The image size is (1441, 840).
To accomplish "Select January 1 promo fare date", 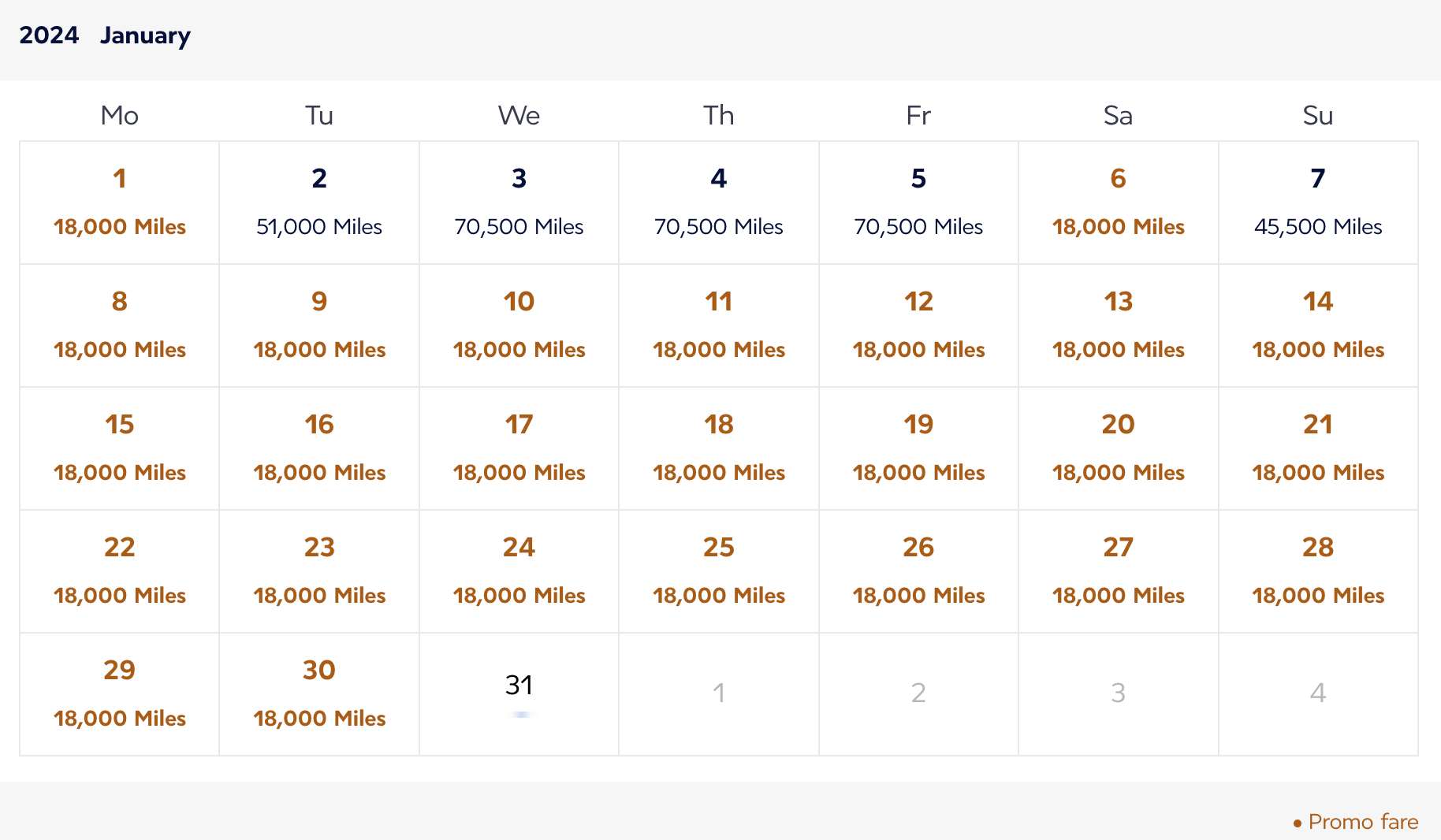I will (x=119, y=203).
